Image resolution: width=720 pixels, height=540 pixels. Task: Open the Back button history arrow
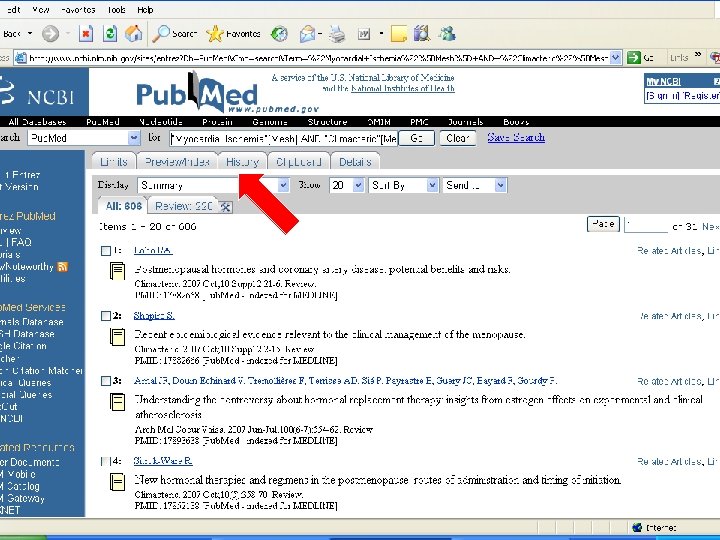coord(30,34)
